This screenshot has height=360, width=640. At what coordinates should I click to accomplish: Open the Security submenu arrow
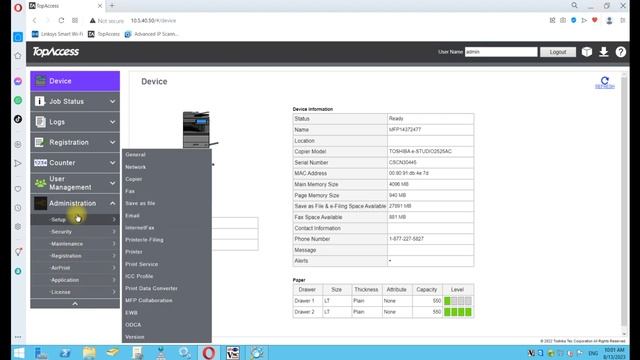click(x=114, y=232)
